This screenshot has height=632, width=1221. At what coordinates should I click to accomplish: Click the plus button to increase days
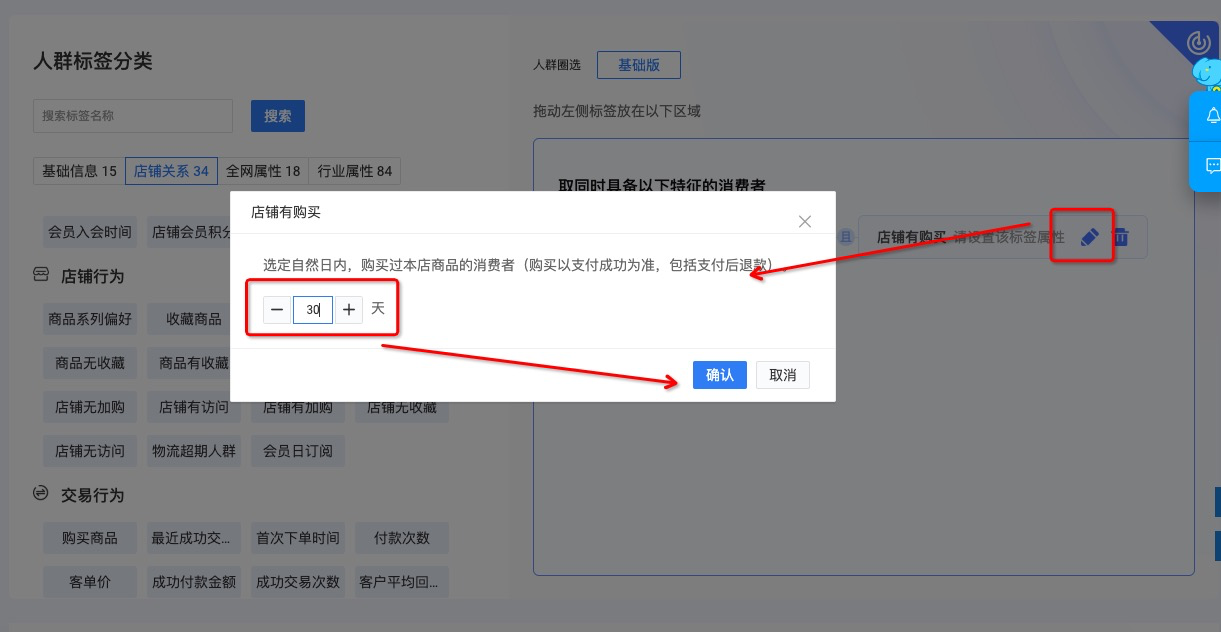pyautogui.click(x=349, y=310)
